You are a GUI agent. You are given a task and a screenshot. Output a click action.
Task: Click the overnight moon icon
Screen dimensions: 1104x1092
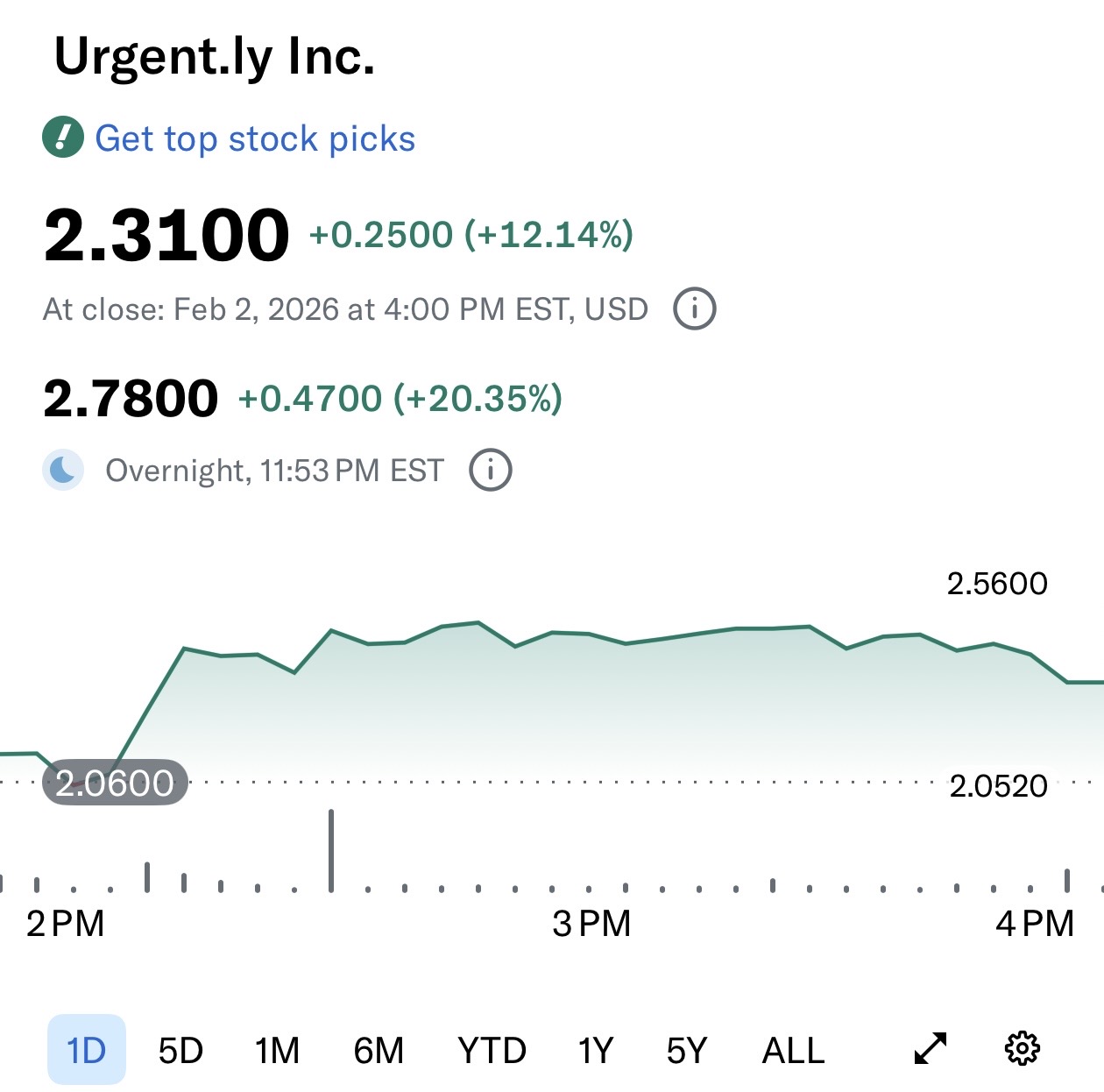click(x=63, y=470)
